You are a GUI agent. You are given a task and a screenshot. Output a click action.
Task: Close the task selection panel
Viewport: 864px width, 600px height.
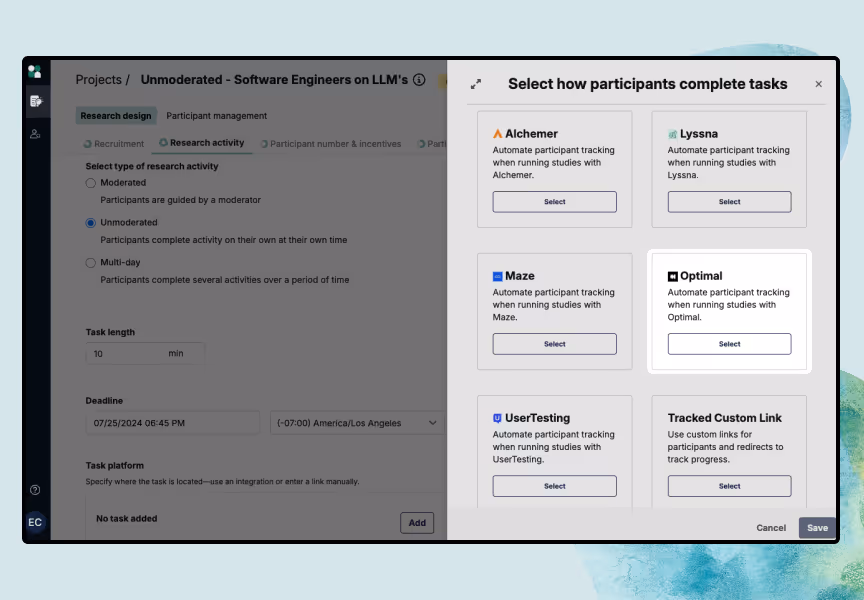pyautogui.click(x=818, y=84)
